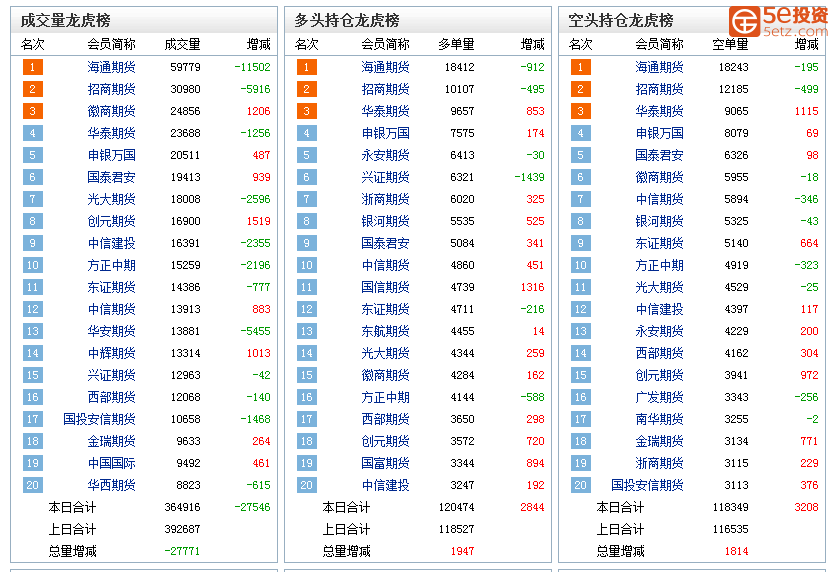Click the 名次 header in the 空头持仓龙虎榜 table
836x572 pixels.
[581, 44]
